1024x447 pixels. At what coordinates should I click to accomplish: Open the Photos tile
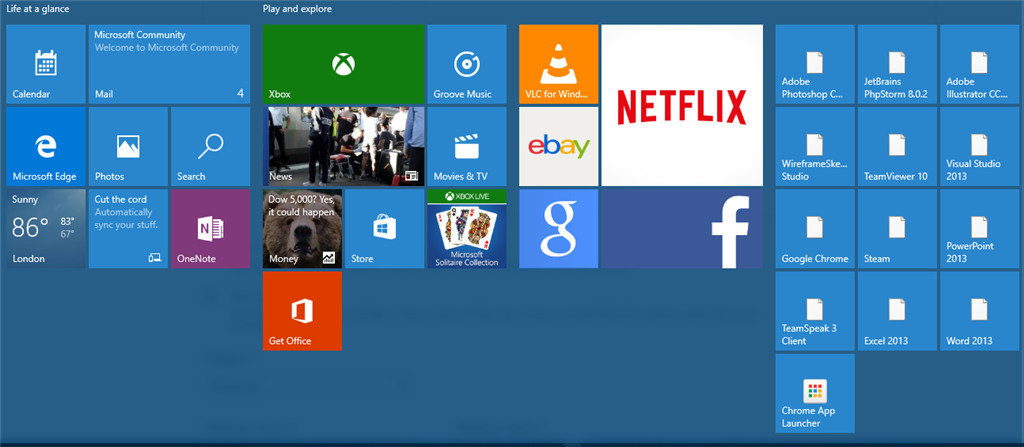click(x=128, y=146)
